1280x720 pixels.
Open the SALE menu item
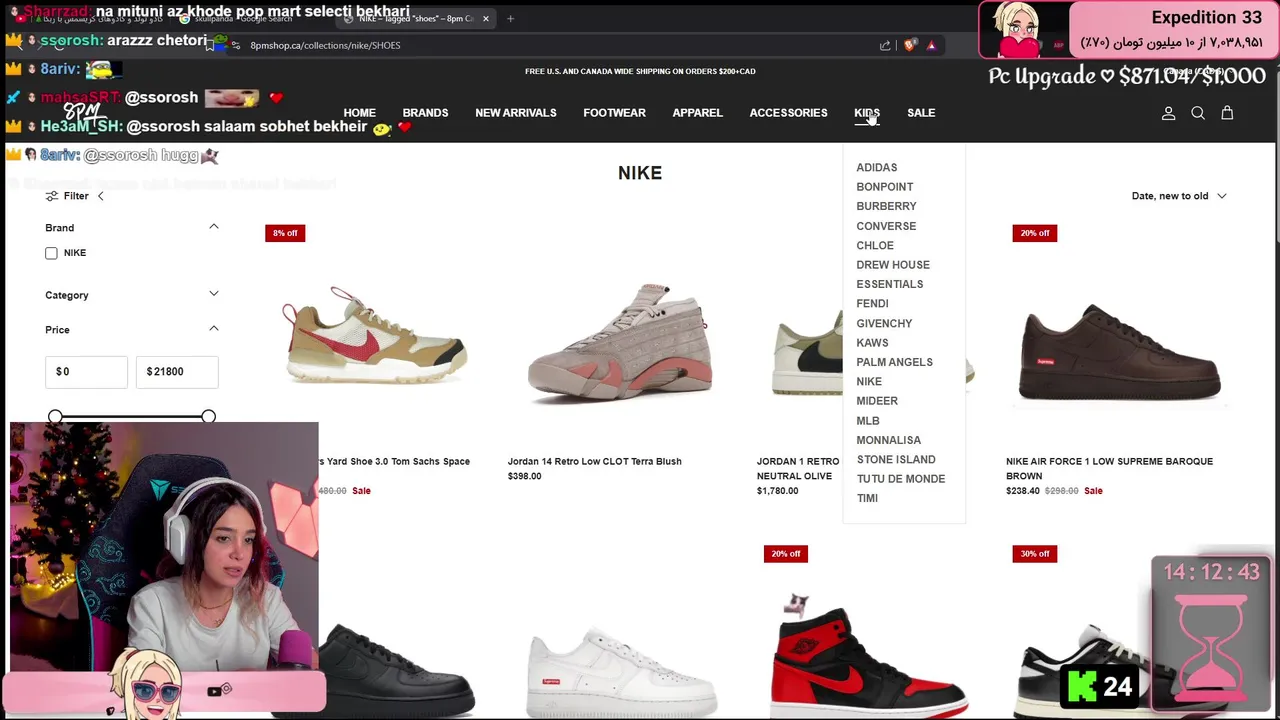pyautogui.click(x=921, y=113)
